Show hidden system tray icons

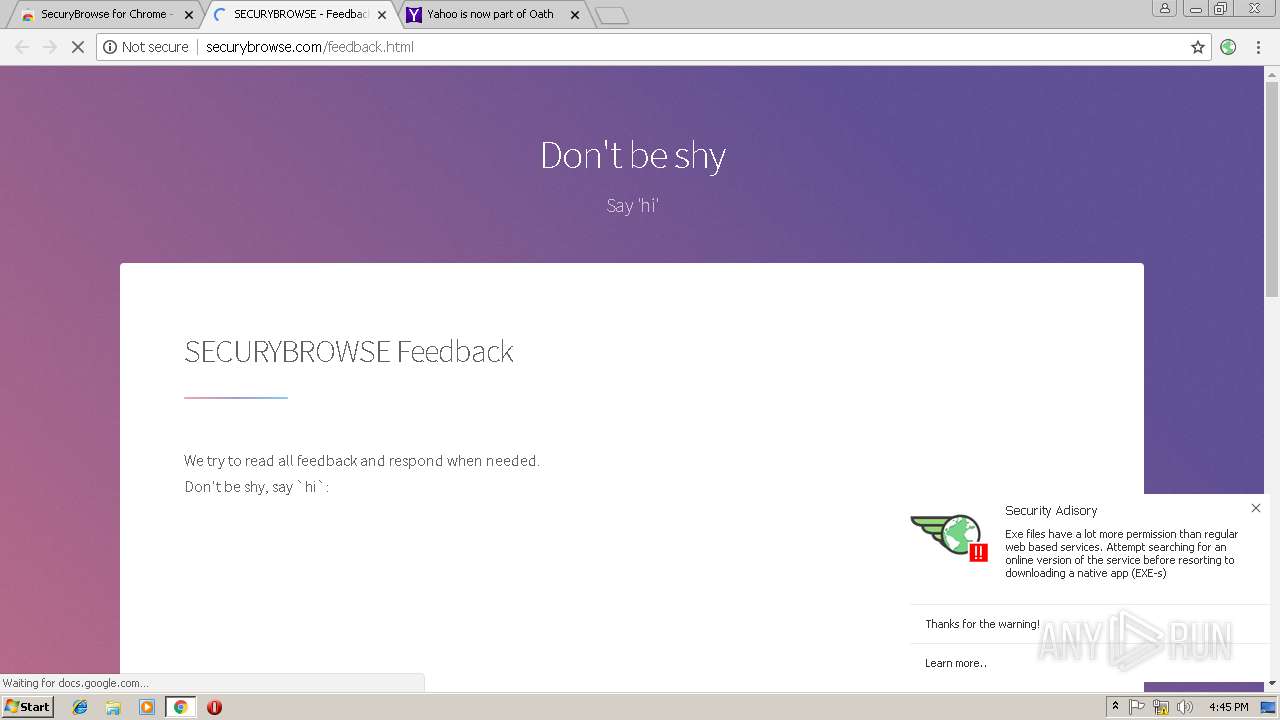pos(1115,707)
